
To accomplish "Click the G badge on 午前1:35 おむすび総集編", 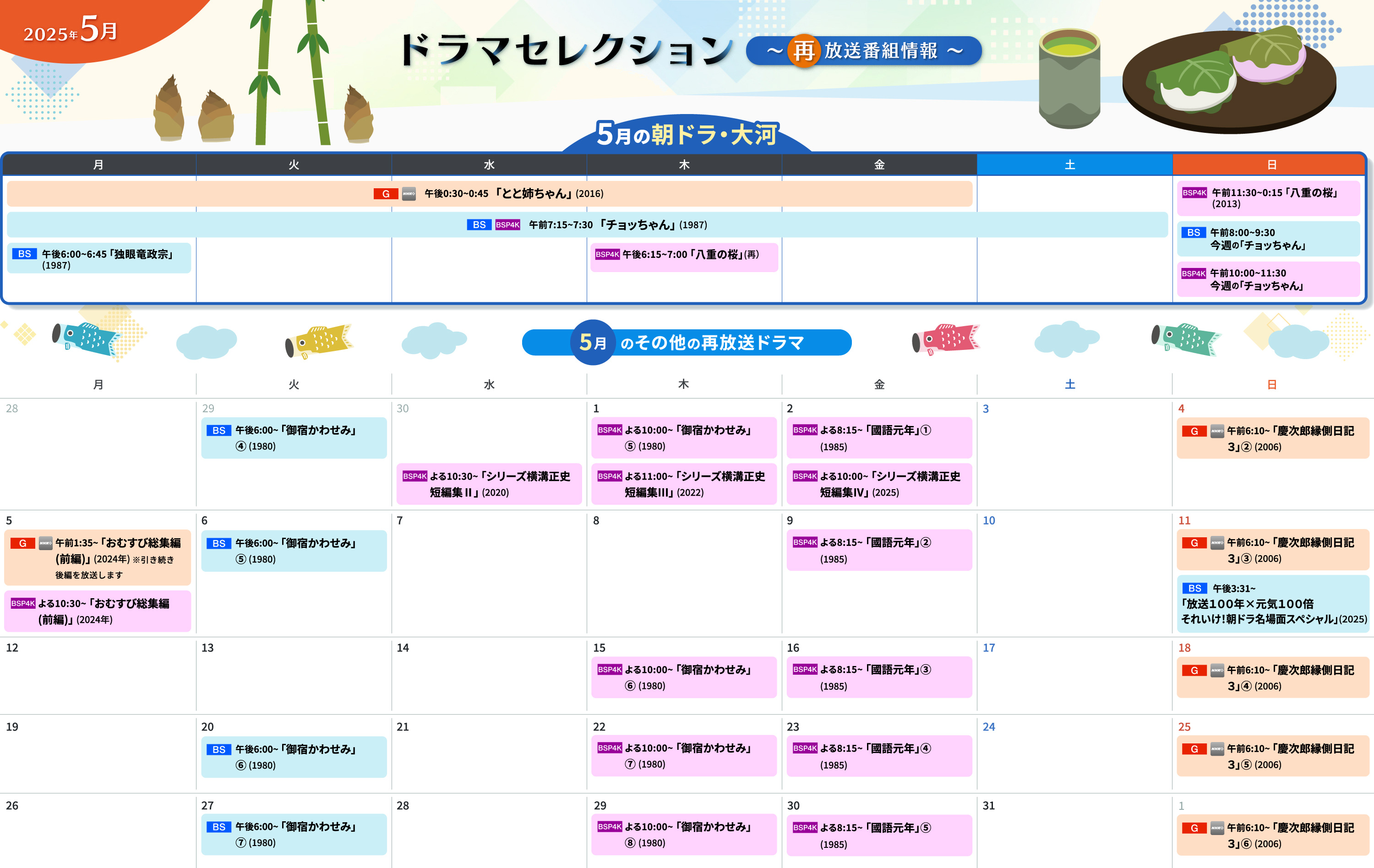I will [x=23, y=543].
